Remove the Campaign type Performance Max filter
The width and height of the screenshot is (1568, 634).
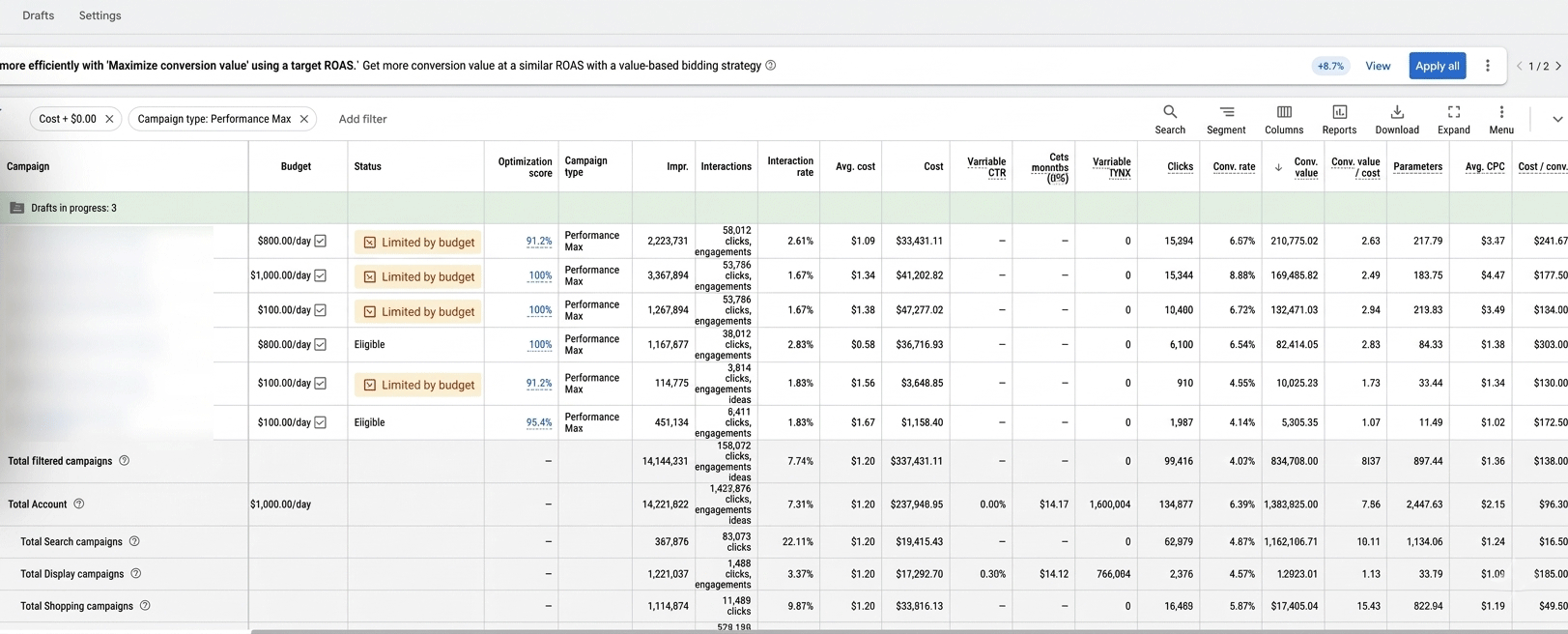coord(304,119)
